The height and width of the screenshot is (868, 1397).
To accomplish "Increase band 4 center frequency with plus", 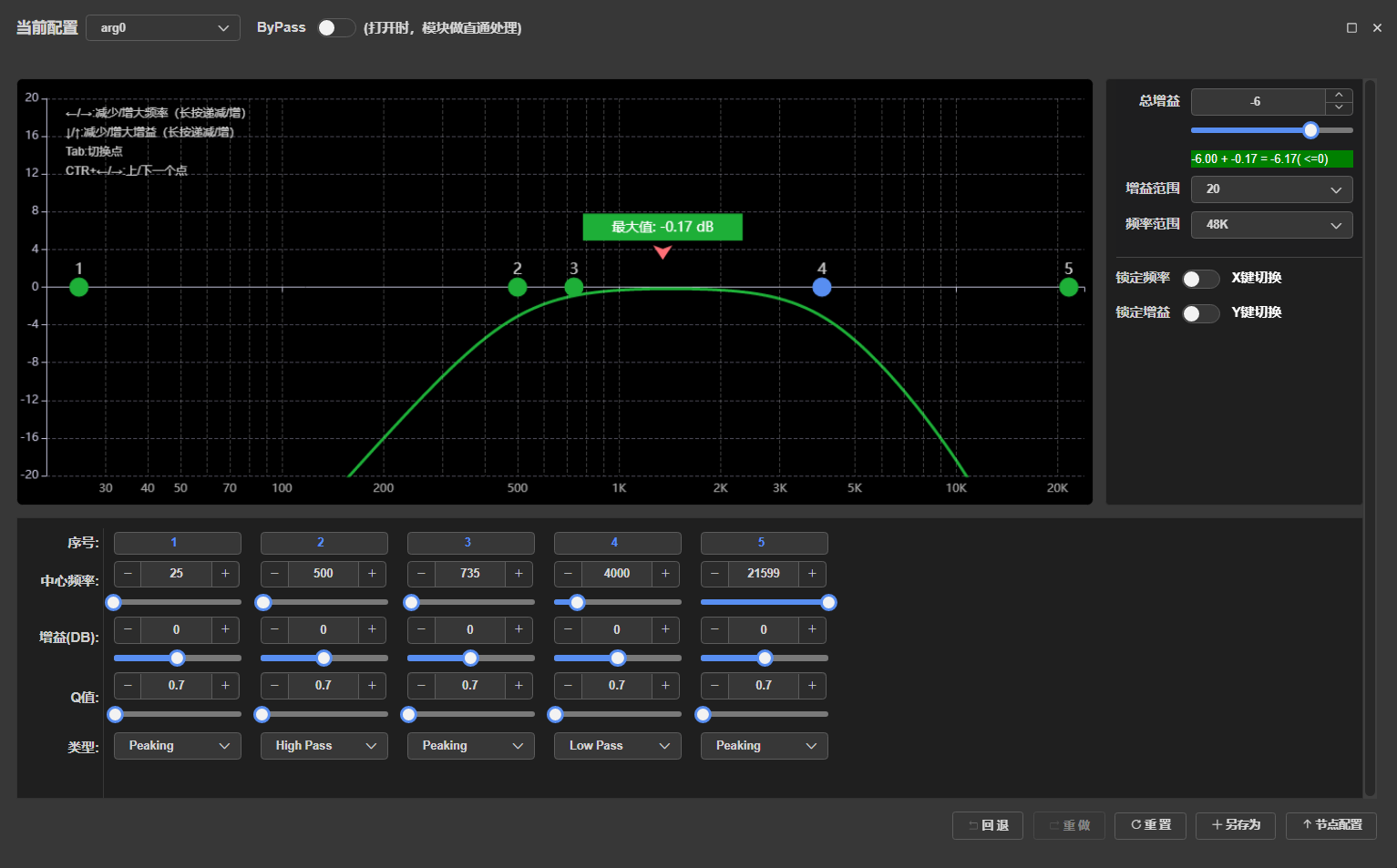I will [665, 574].
